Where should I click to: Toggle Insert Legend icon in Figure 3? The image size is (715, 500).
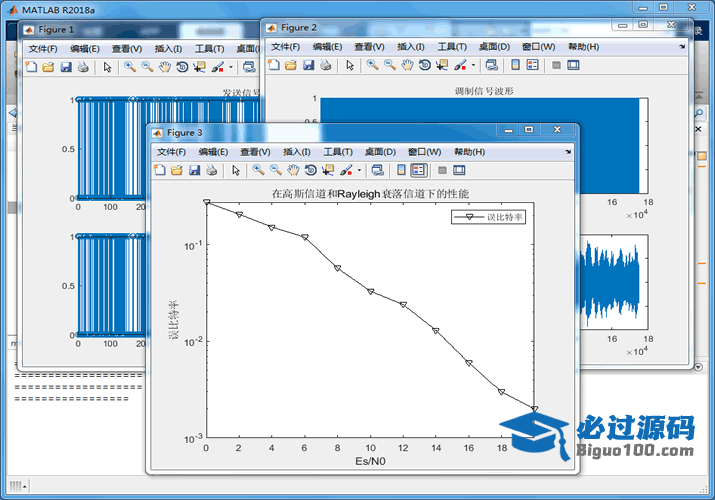(x=419, y=170)
